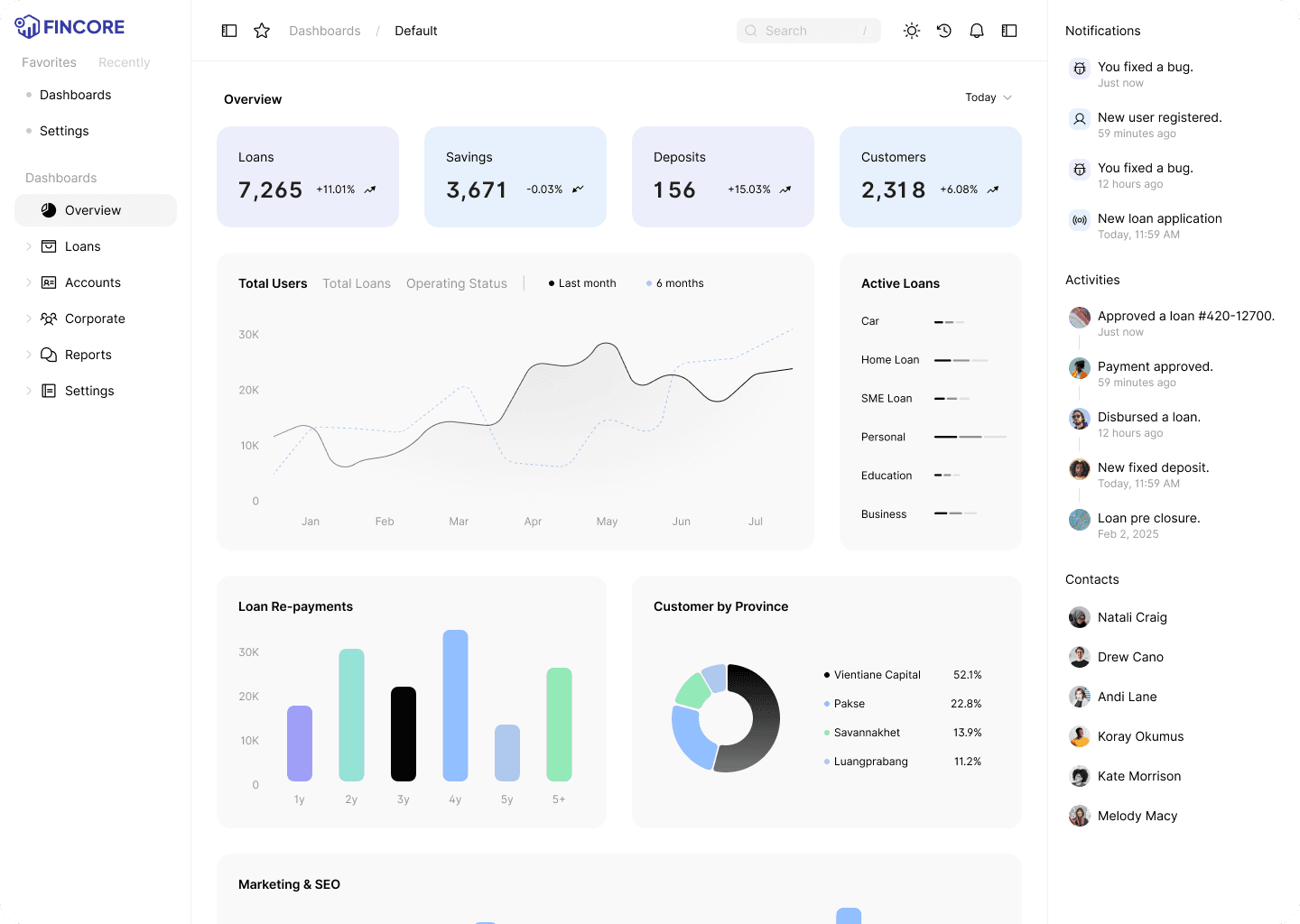Toggle the left sidebar collapse icon
The image size is (1300, 924).
[228, 30]
